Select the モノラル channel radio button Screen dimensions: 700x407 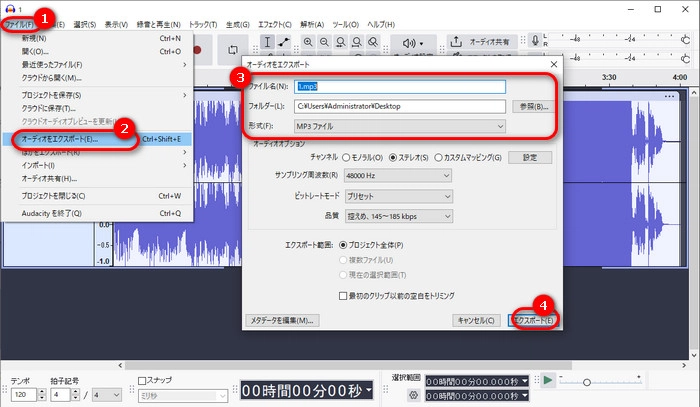coord(347,157)
